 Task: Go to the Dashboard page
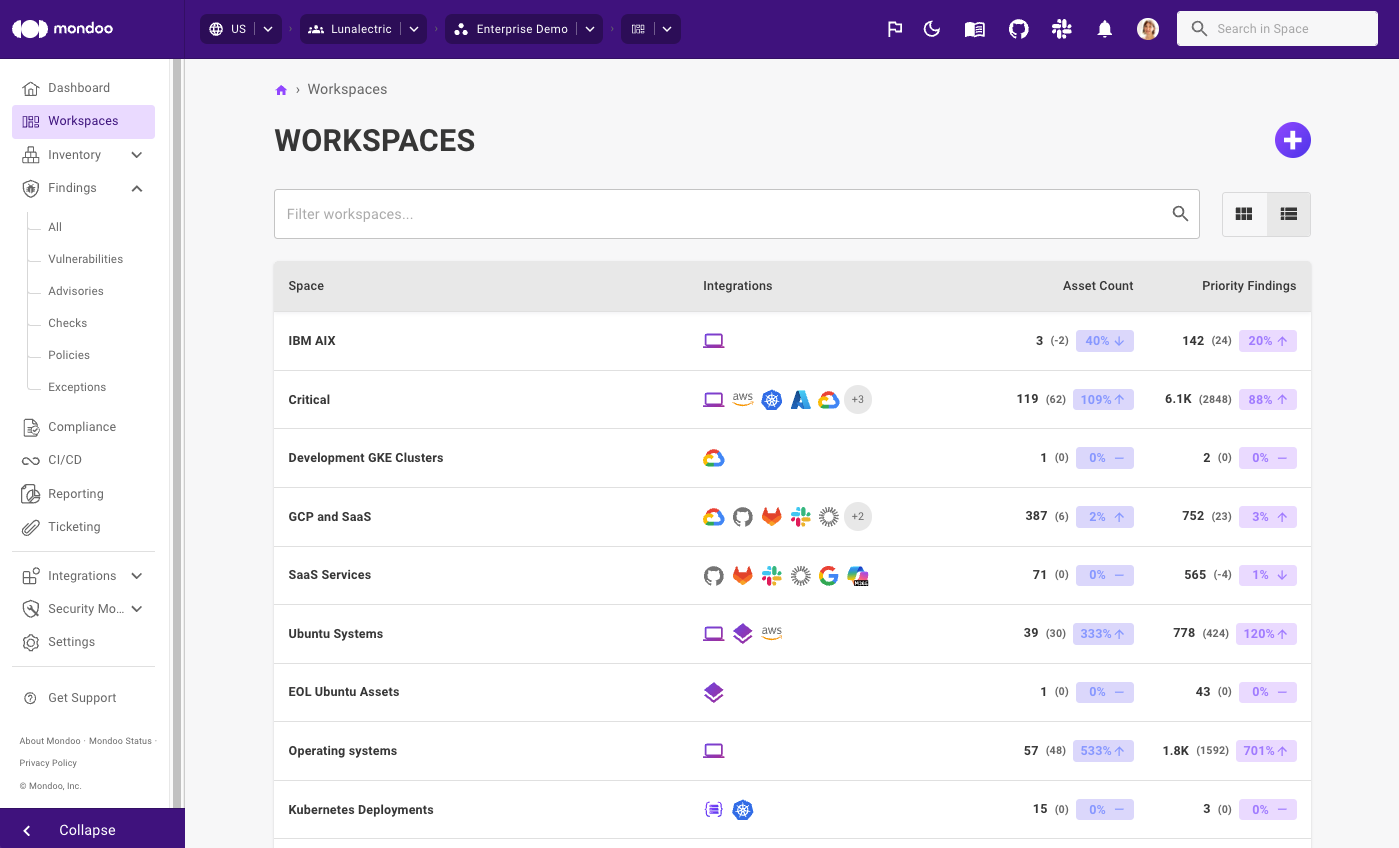tap(78, 87)
